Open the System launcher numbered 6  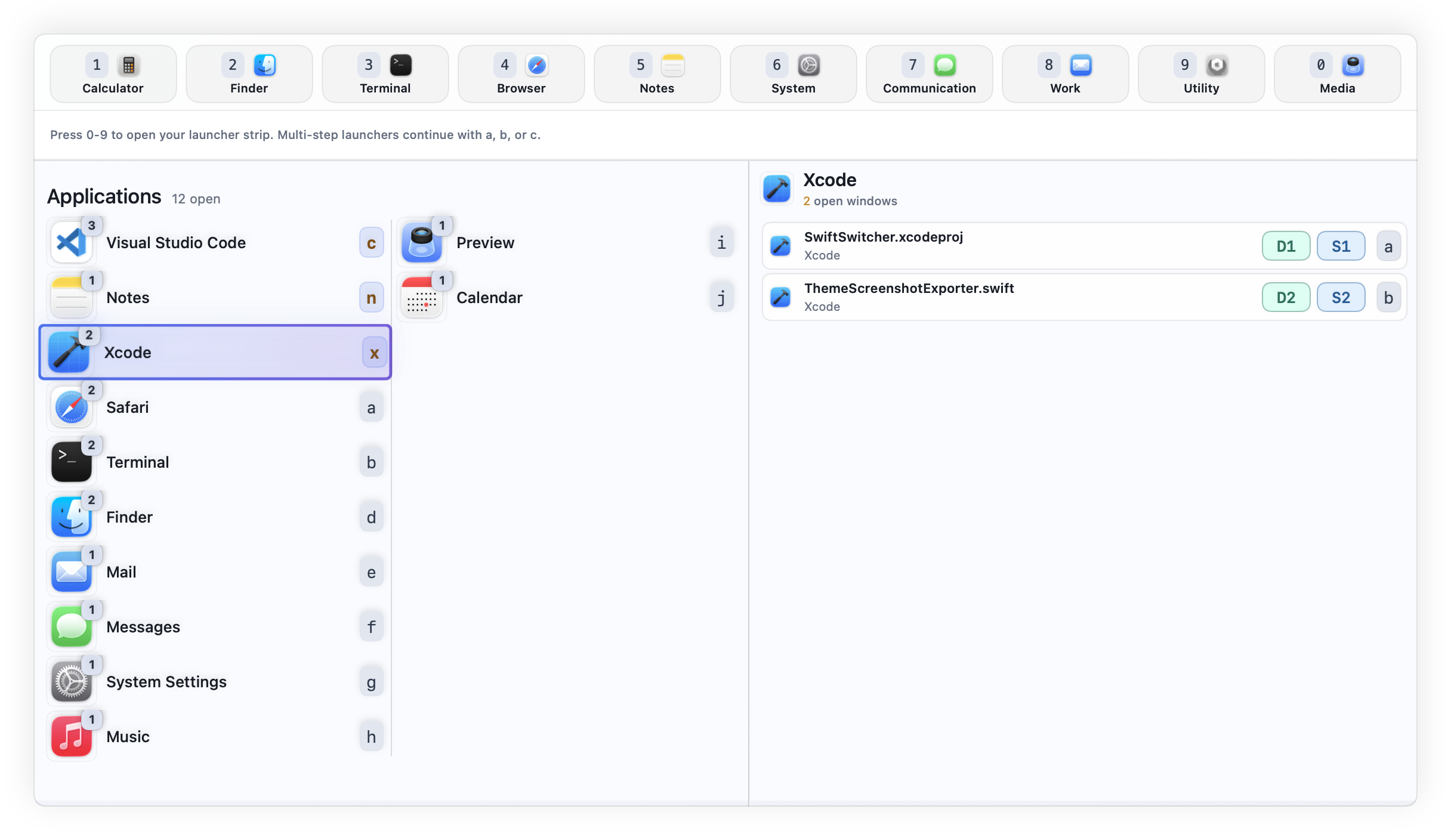click(x=793, y=74)
